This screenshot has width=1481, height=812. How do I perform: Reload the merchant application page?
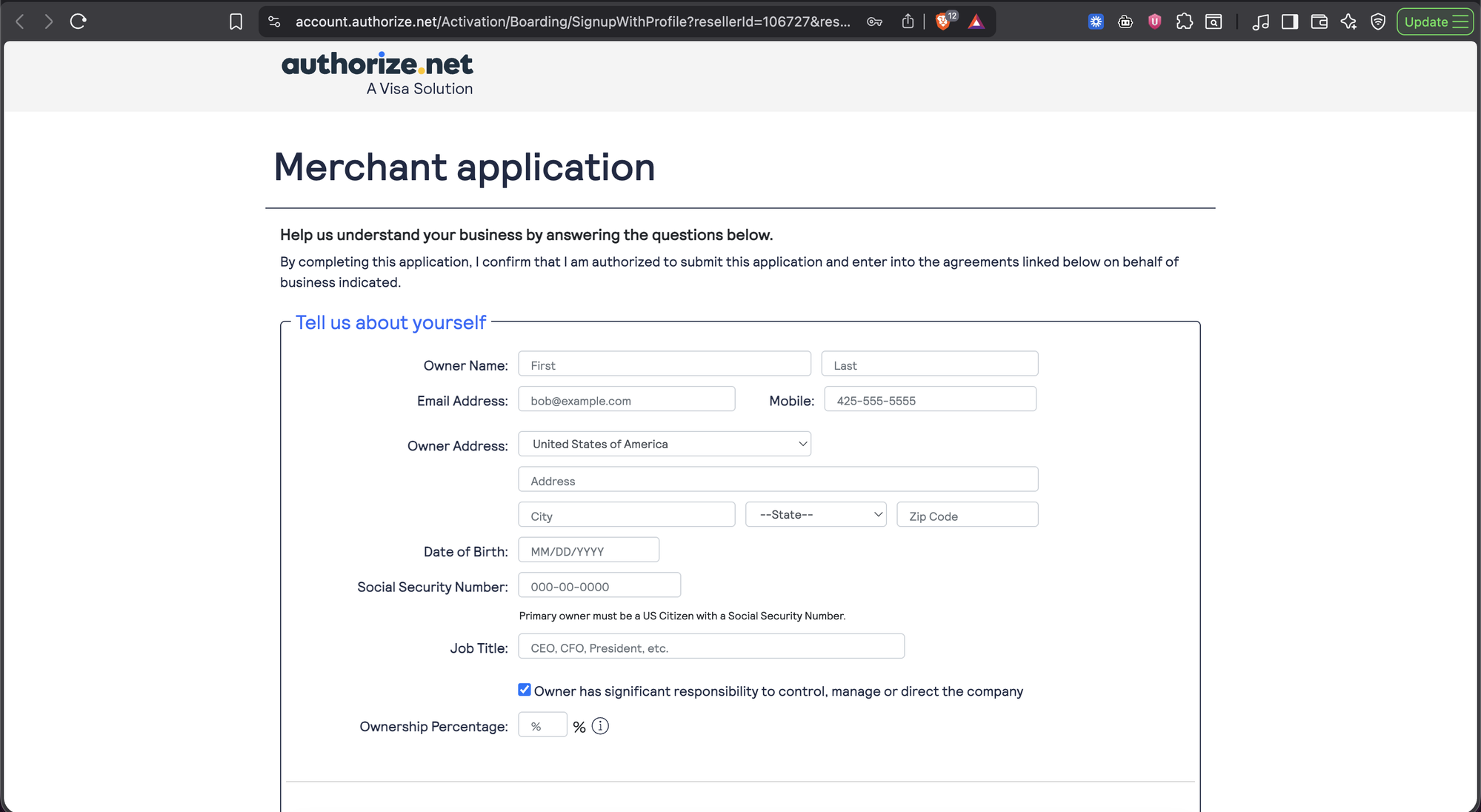click(x=79, y=21)
